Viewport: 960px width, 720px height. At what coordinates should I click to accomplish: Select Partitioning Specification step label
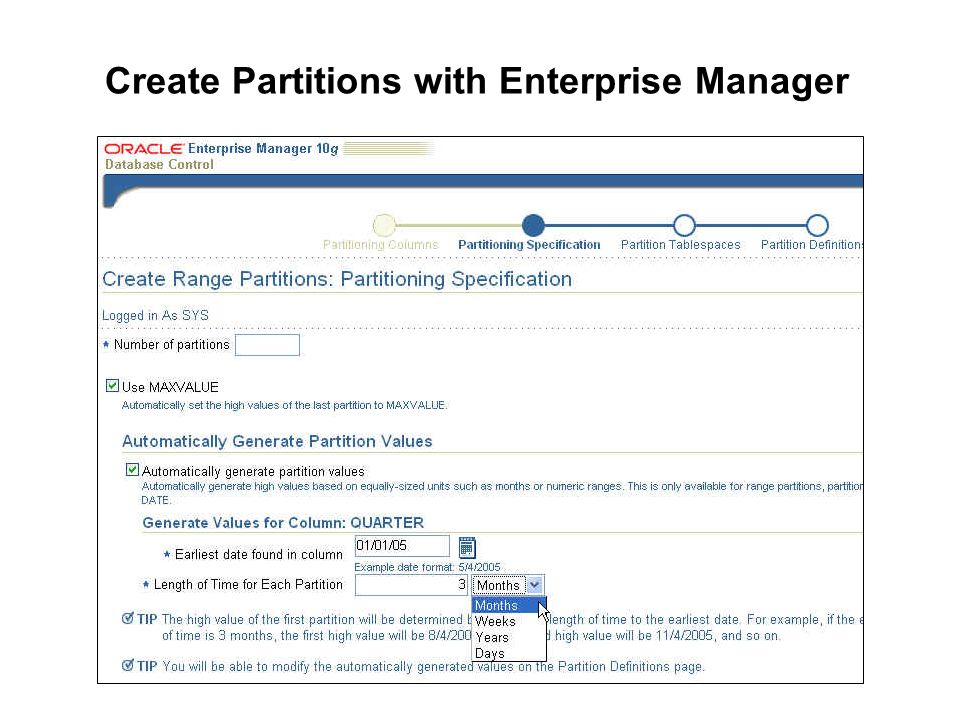point(529,245)
